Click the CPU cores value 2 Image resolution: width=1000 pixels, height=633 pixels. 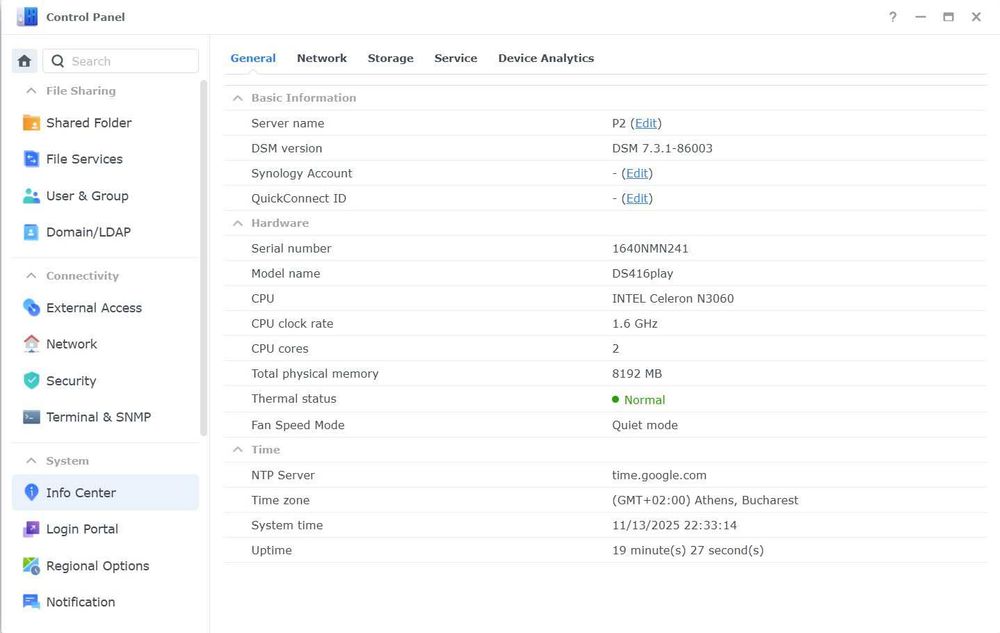click(615, 349)
